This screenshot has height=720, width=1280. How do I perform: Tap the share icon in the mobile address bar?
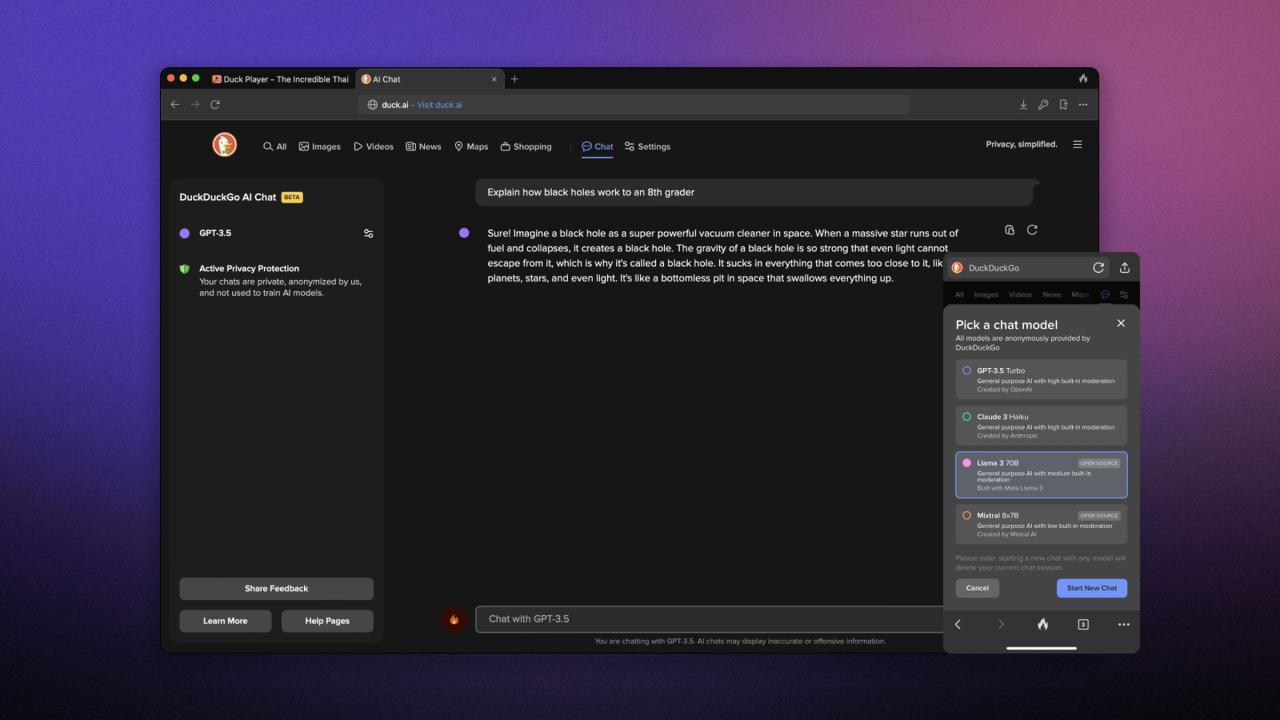point(1124,267)
